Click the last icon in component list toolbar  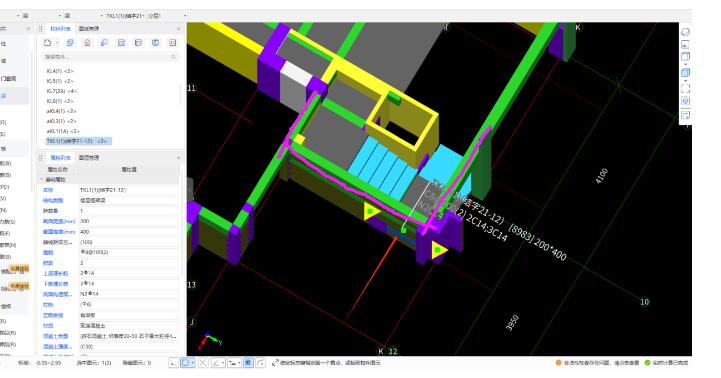(172, 43)
